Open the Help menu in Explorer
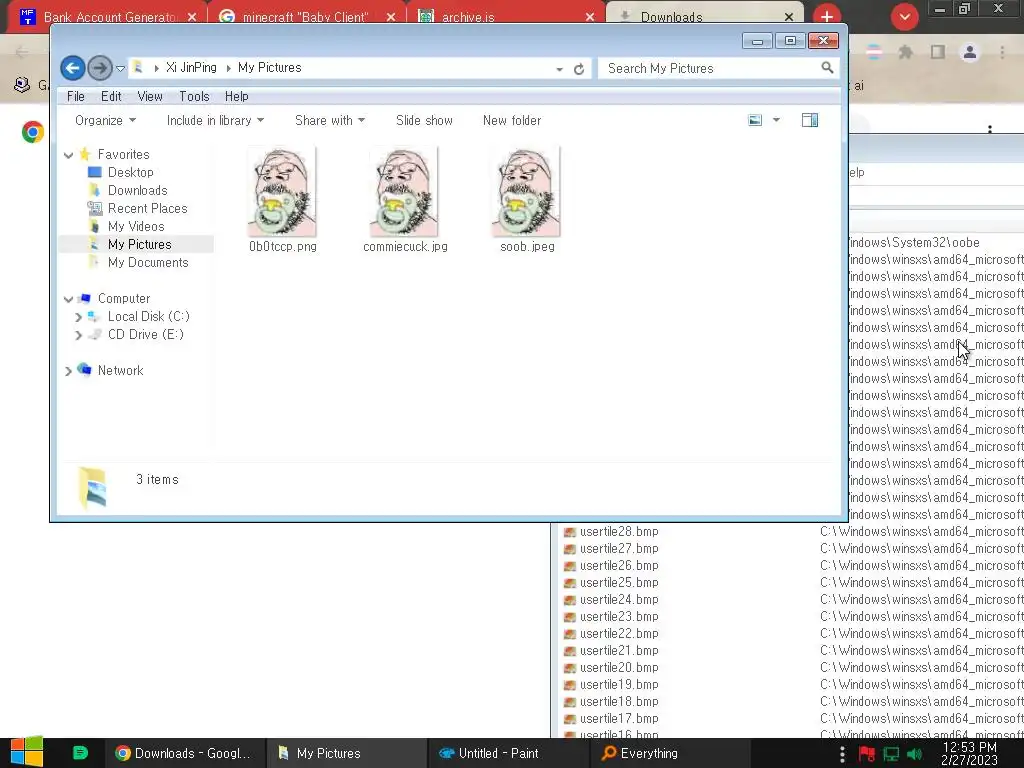This screenshot has width=1024, height=768. (x=236, y=96)
